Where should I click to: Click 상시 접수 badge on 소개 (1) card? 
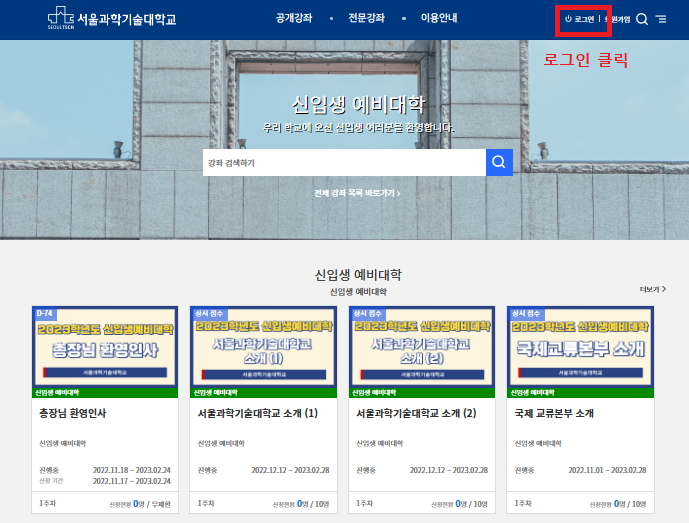[x=209, y=314]
